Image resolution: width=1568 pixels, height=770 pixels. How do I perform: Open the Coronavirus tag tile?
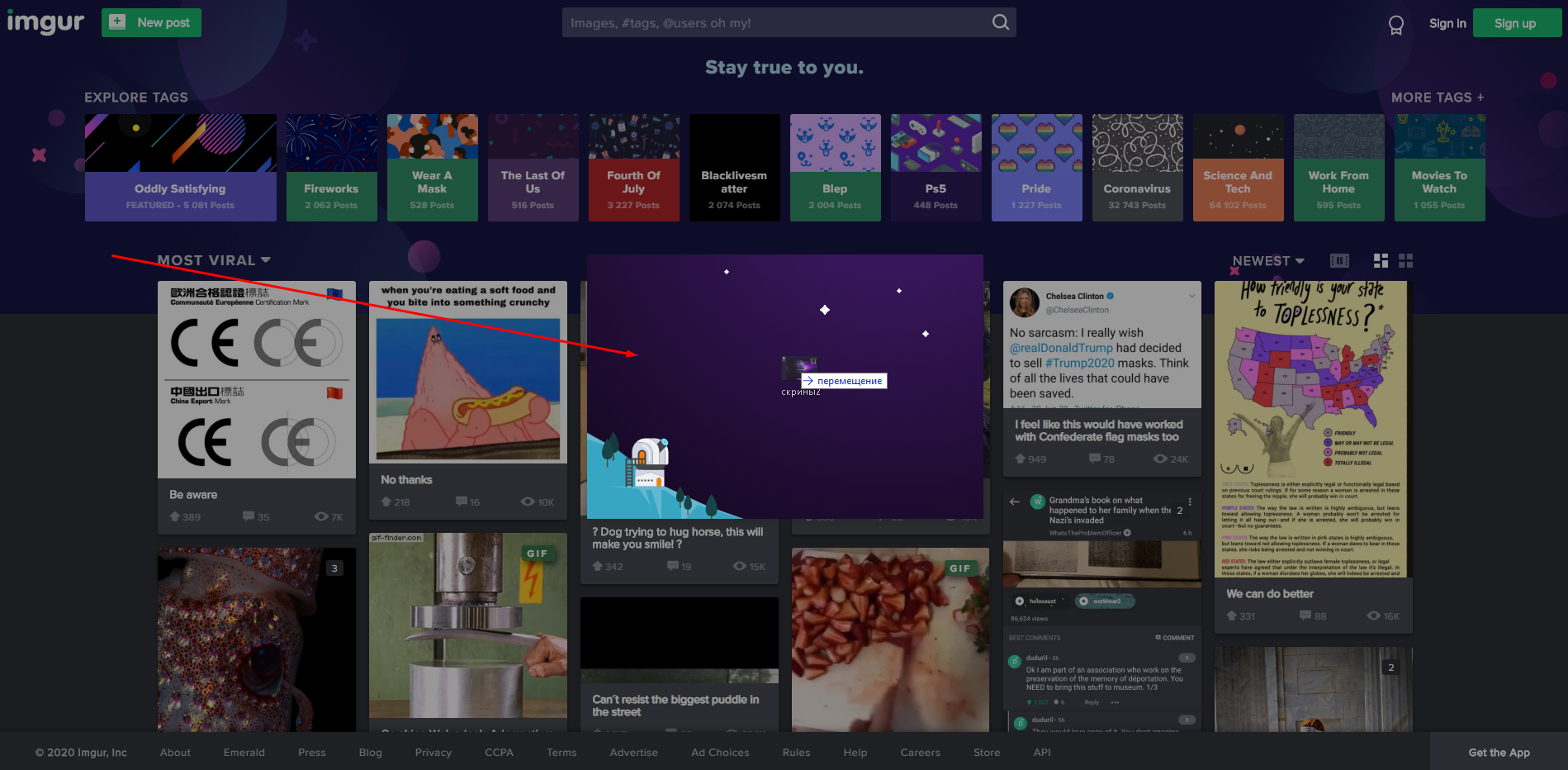1137,168
